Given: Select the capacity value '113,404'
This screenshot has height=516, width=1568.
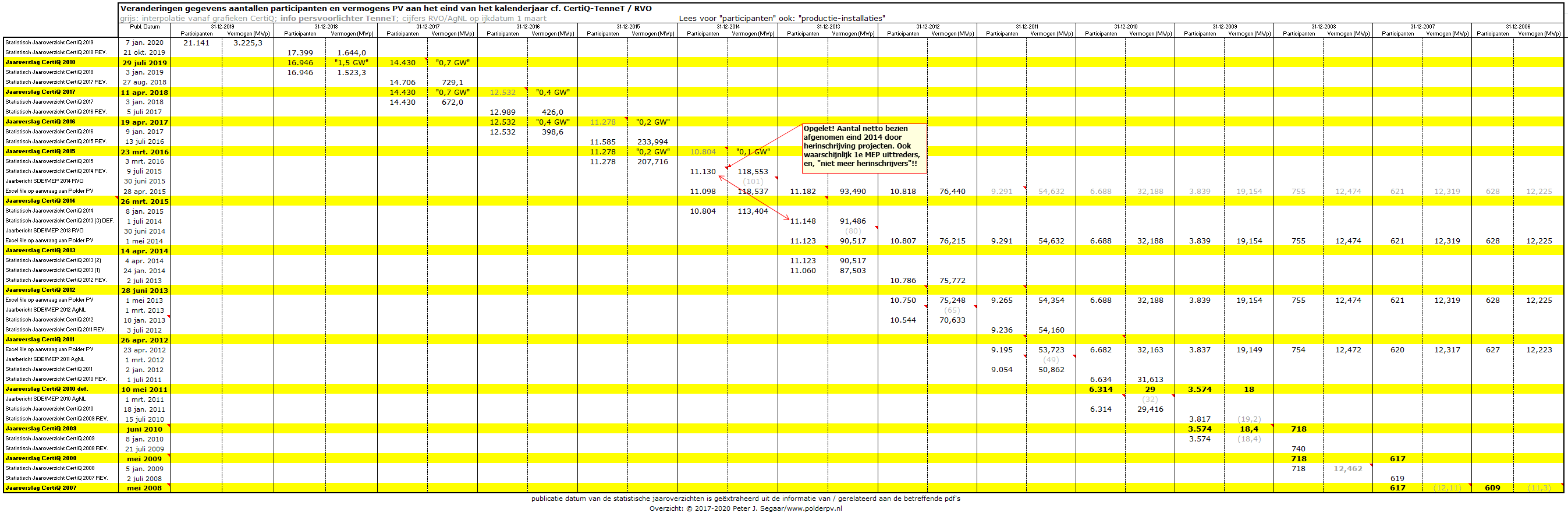Looking at the screenshot, I should click(x=753, y=211).
